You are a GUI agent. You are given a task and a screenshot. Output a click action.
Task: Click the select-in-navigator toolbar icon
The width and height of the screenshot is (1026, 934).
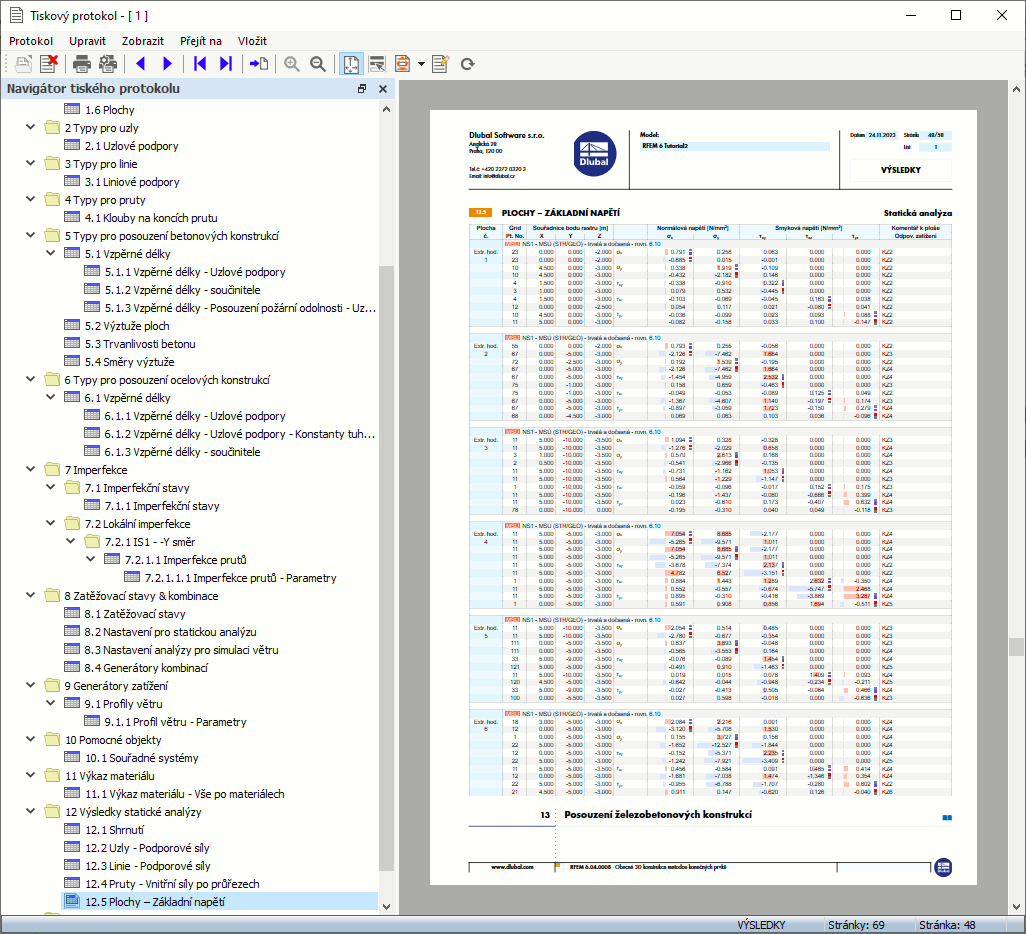tap(377, 63)
